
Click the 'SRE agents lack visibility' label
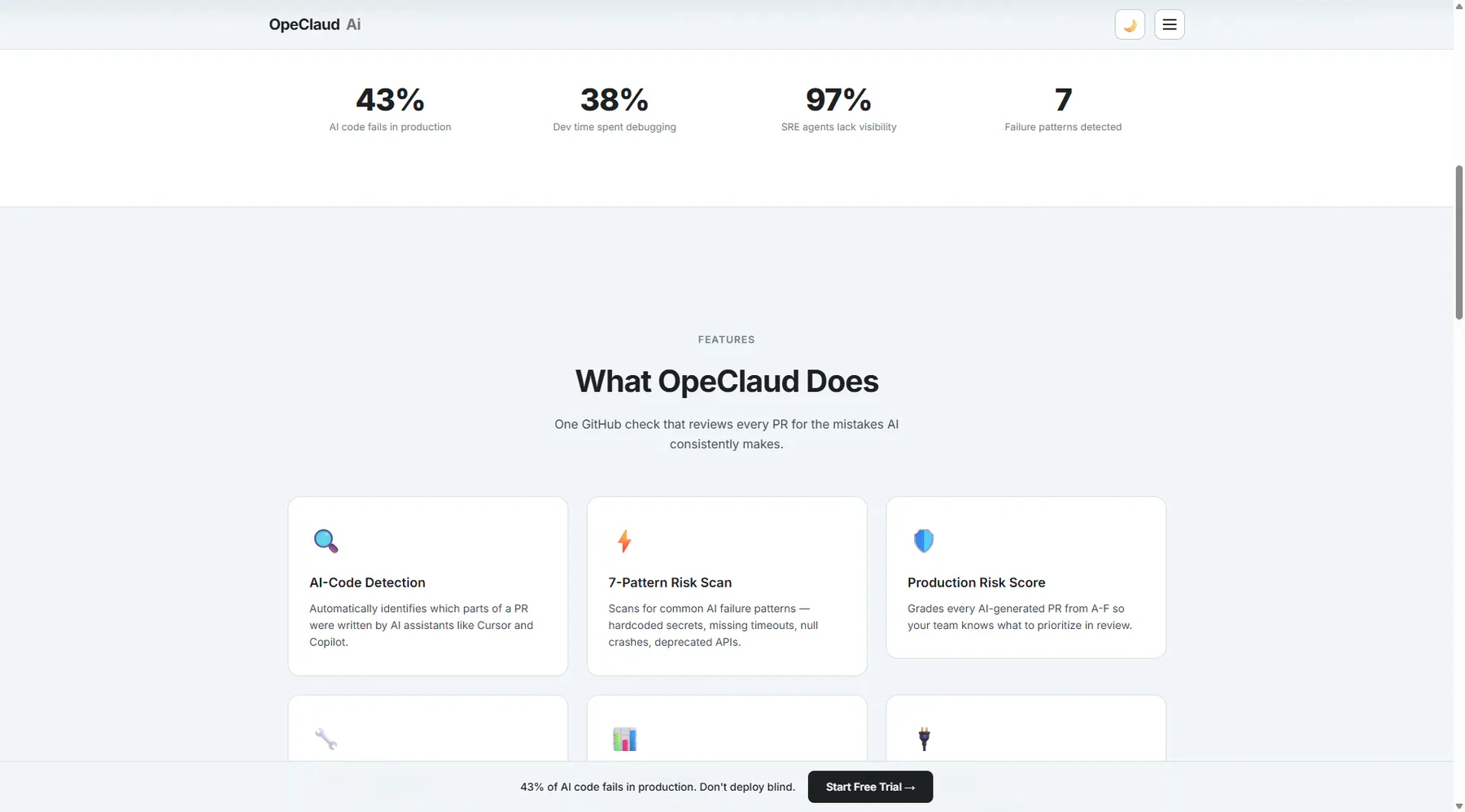838,127
